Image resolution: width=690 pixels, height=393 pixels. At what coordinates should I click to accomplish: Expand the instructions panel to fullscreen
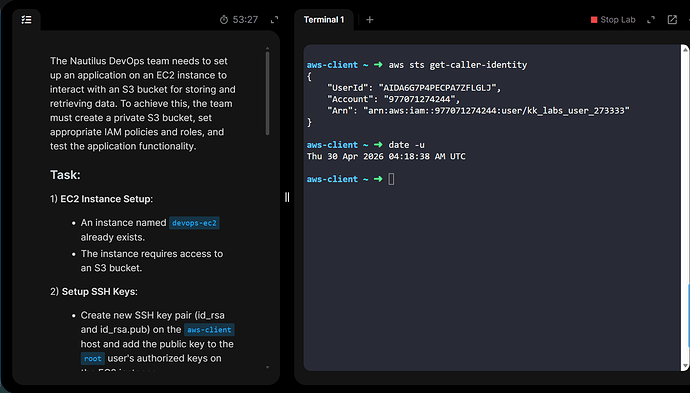click(274, 20)
